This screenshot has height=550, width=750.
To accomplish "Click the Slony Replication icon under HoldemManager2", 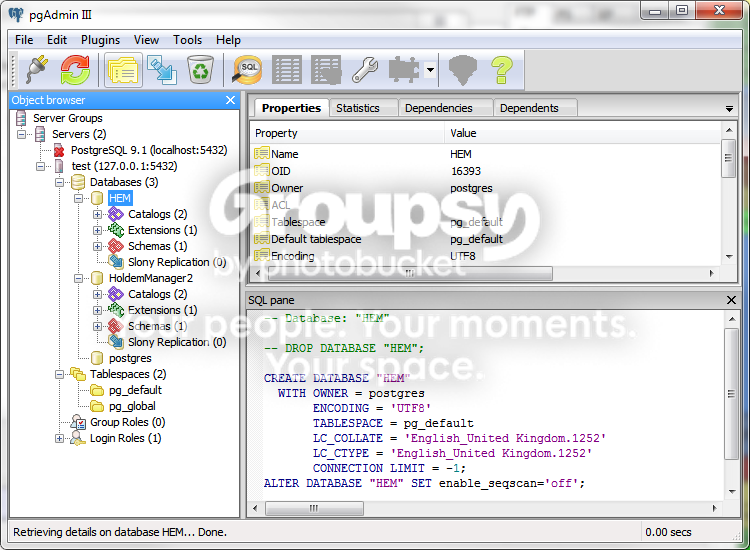I will (116, 342).
